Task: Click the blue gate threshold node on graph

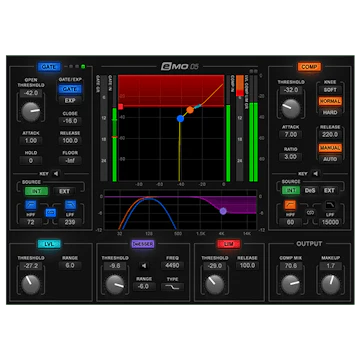Action: [180, 118]
